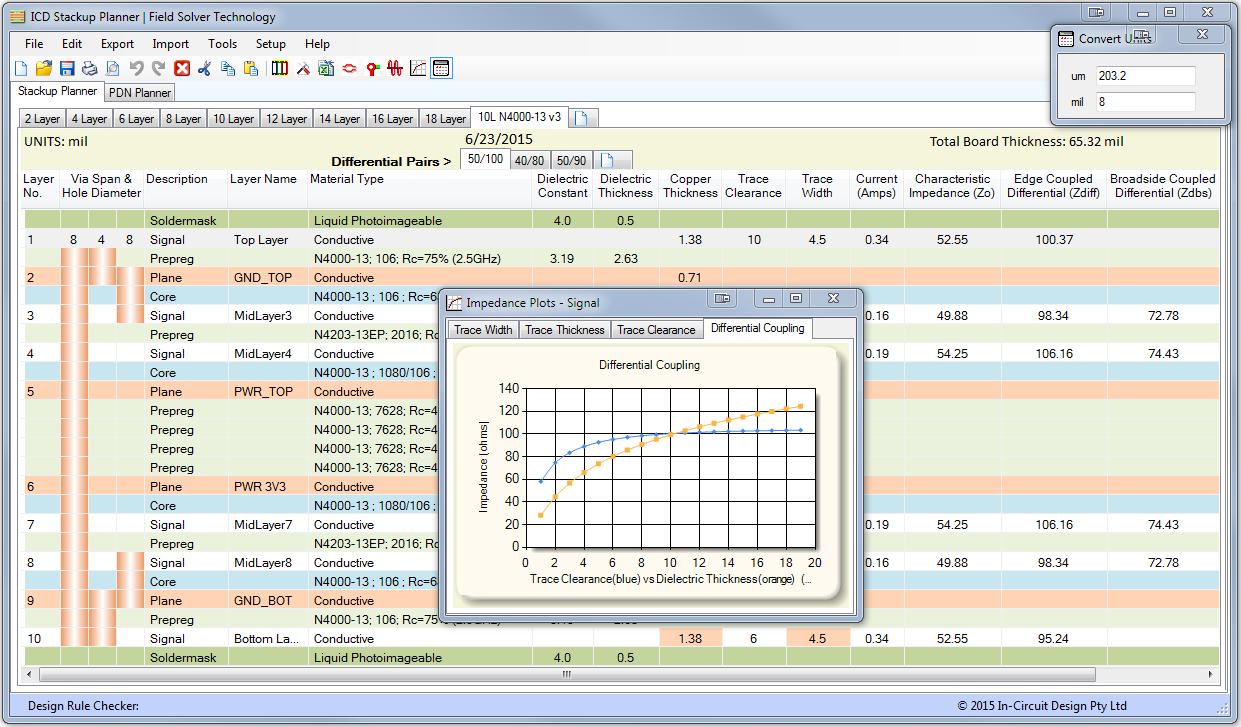
Task: Print the stackup using printer icon
Action: [x=90, y=69]
